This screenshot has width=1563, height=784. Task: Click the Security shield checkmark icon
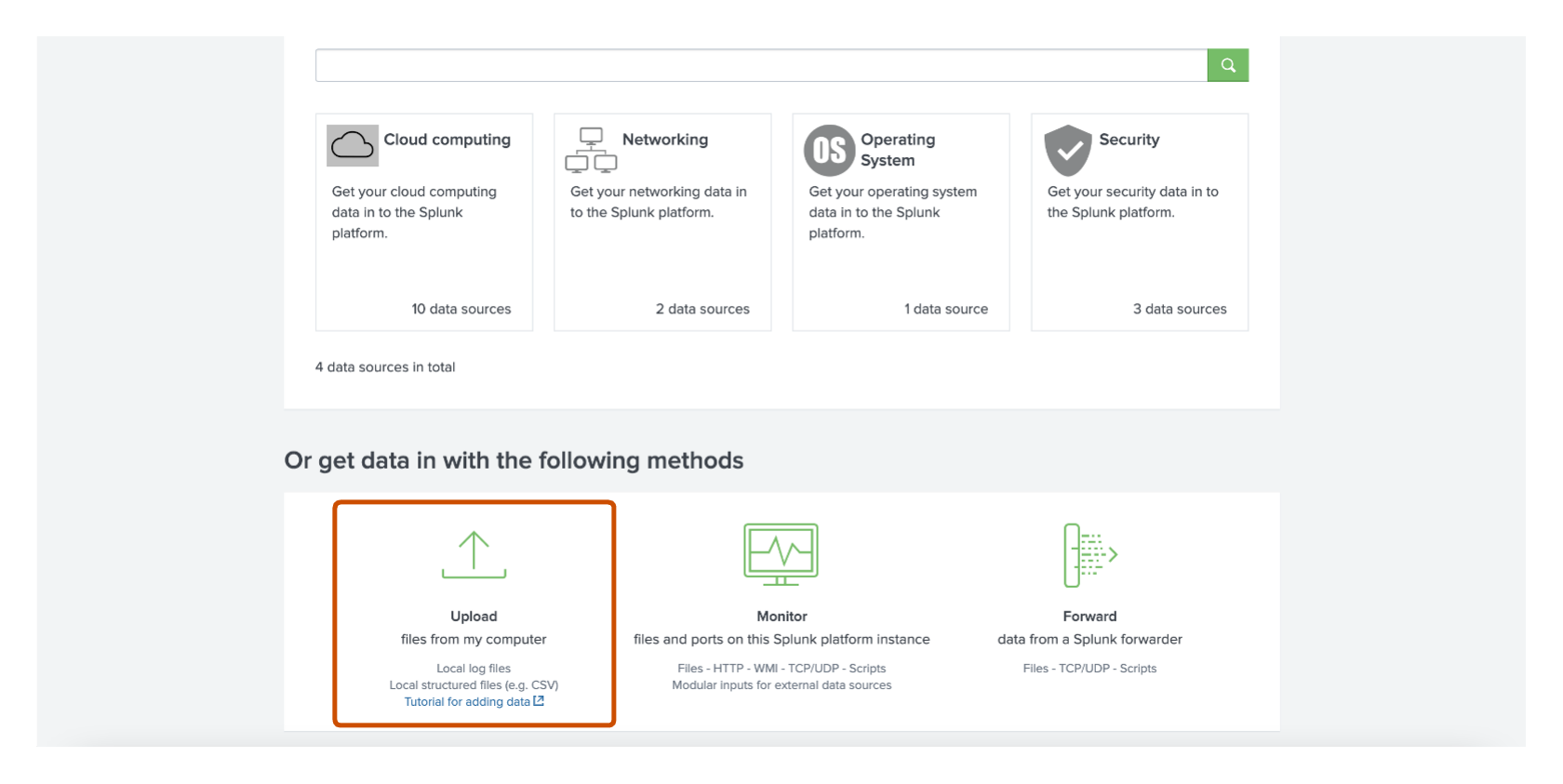1067,151
